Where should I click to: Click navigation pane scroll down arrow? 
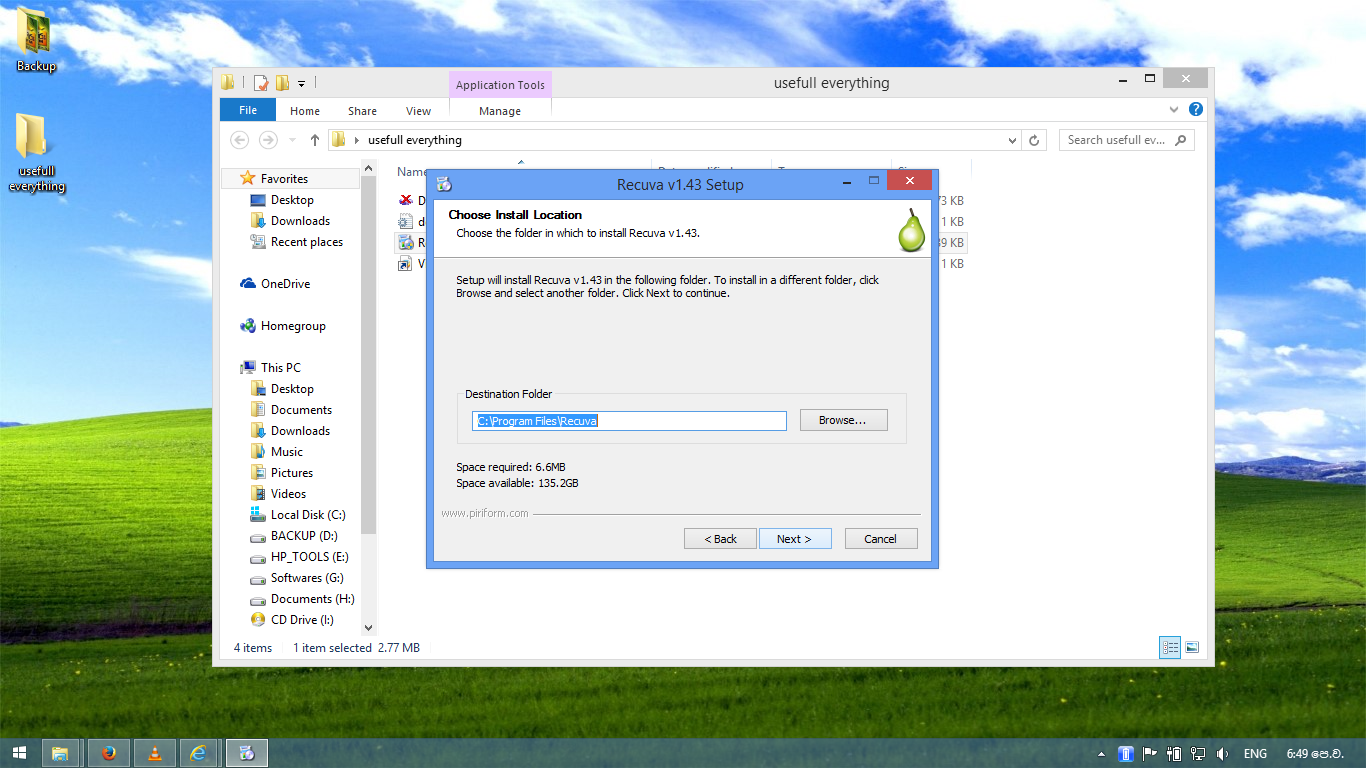(368, 627)
